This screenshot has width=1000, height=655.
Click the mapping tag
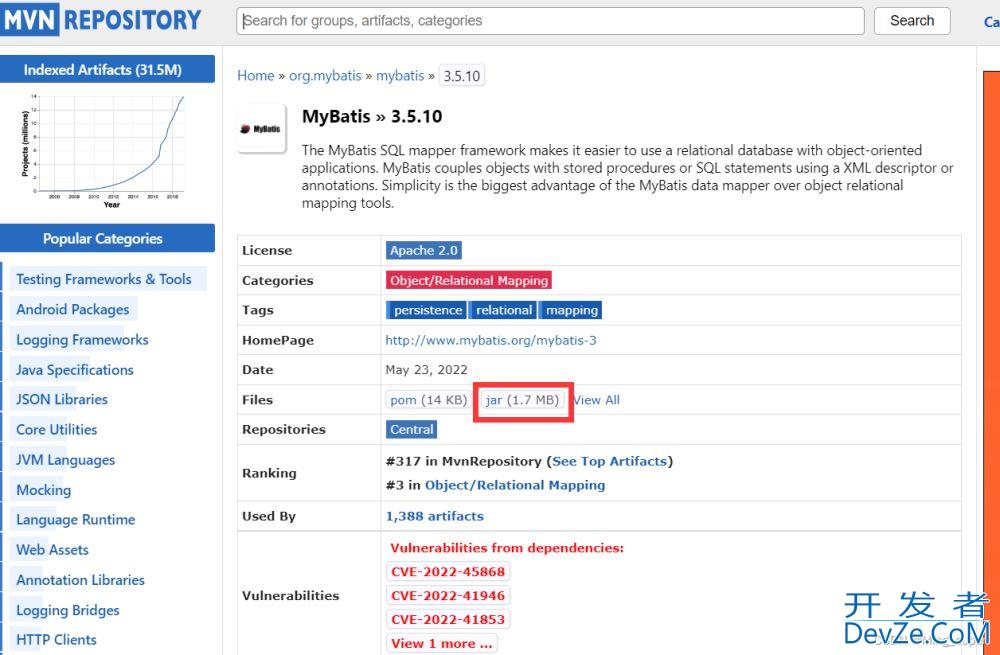tap(572, 310)
